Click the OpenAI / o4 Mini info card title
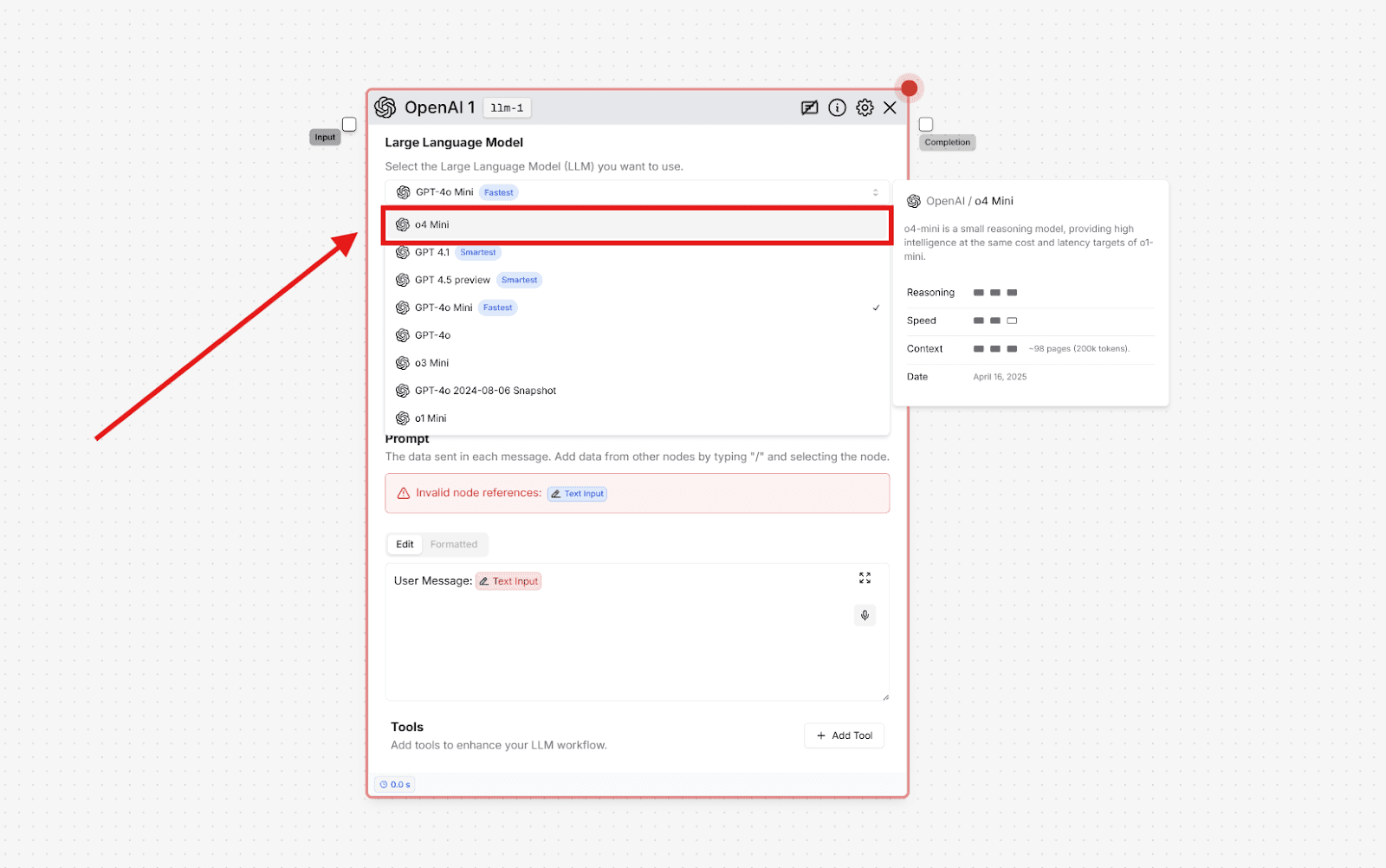The image size is (1386, 868). [969, 201]
